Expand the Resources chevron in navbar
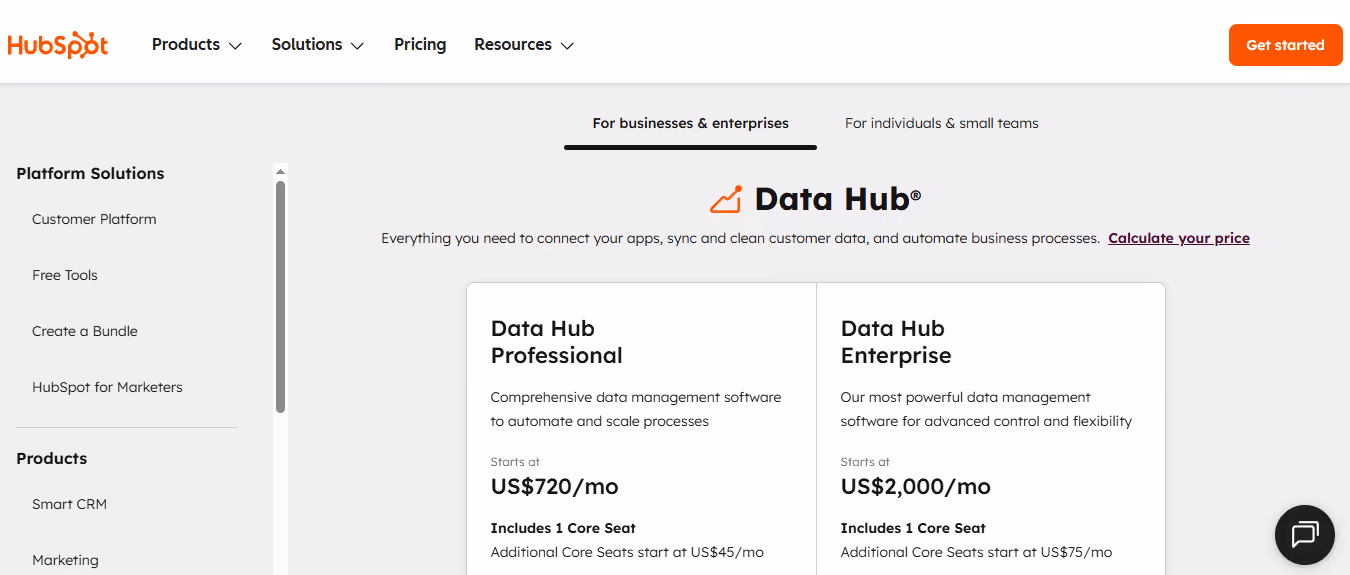The width and height of the screenshot is (1350, 575). coord(567,46)
